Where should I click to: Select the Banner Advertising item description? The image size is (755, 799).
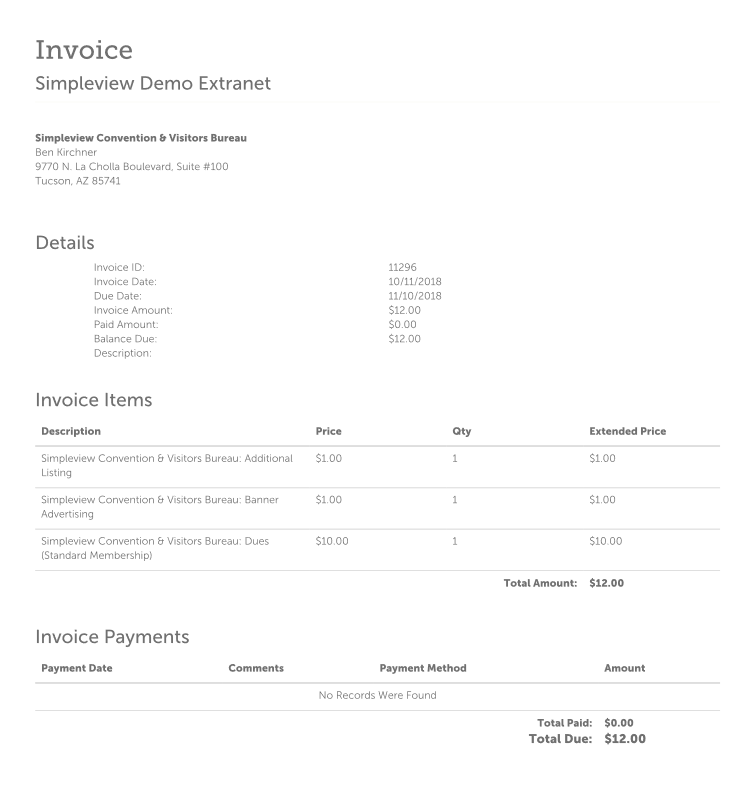tap(160, 507)
